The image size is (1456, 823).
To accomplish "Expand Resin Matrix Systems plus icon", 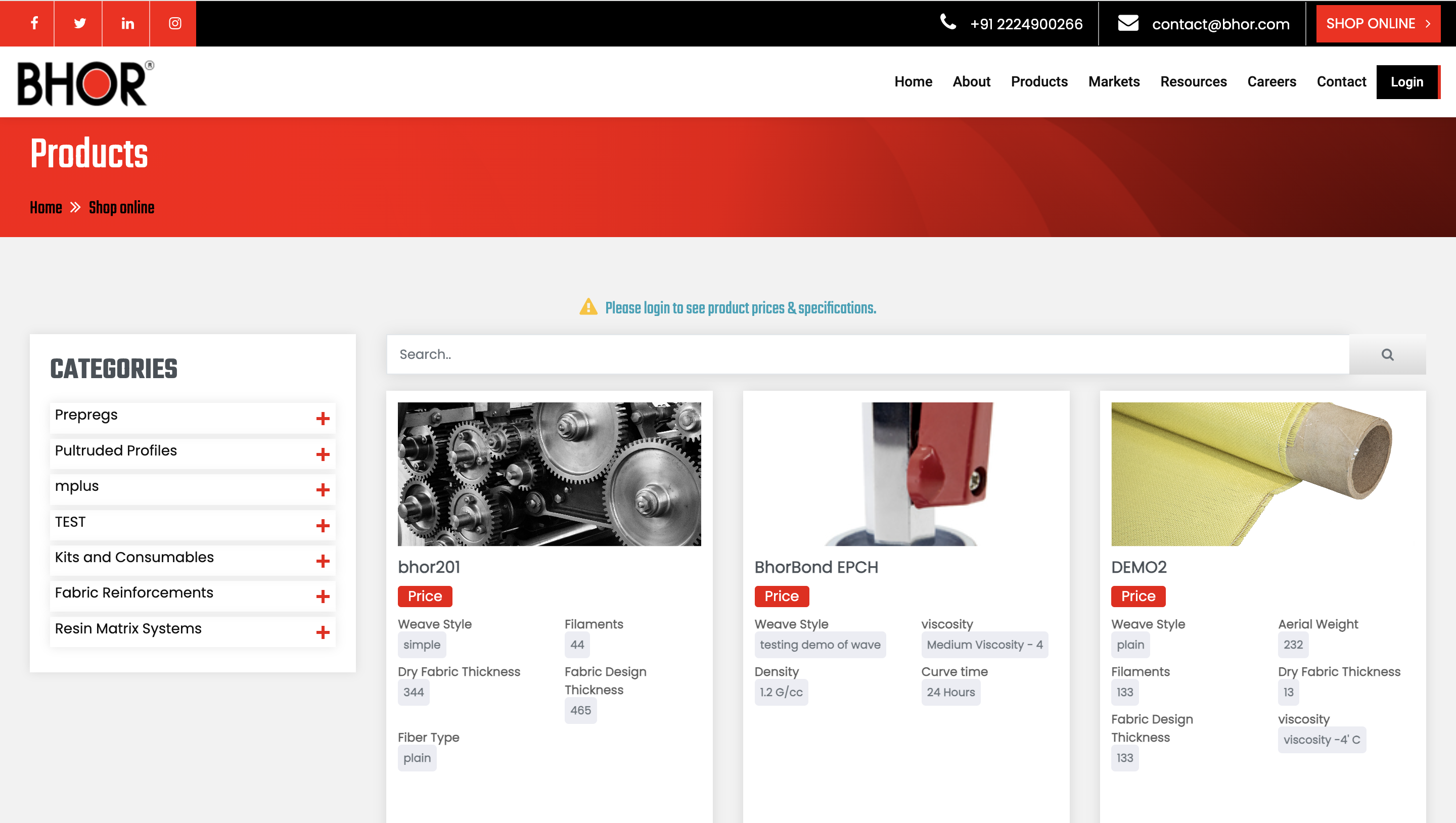I will tap(323, 632).
